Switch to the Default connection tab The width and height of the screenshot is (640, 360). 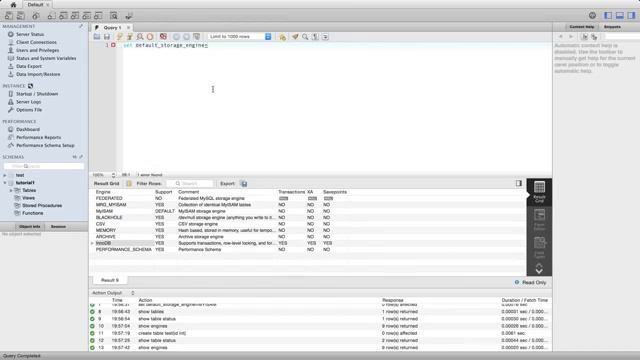(x=36, y=4)
